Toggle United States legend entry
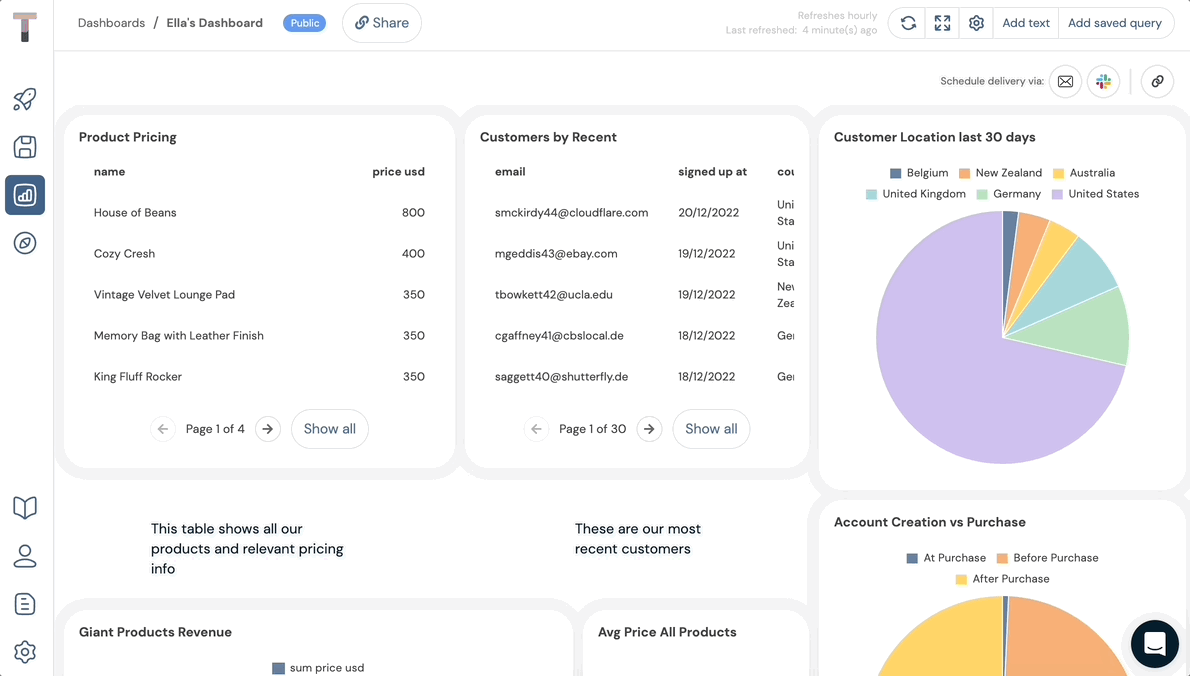The height and width of the screenshot is (676, 1190). (x=1095, y=194)
